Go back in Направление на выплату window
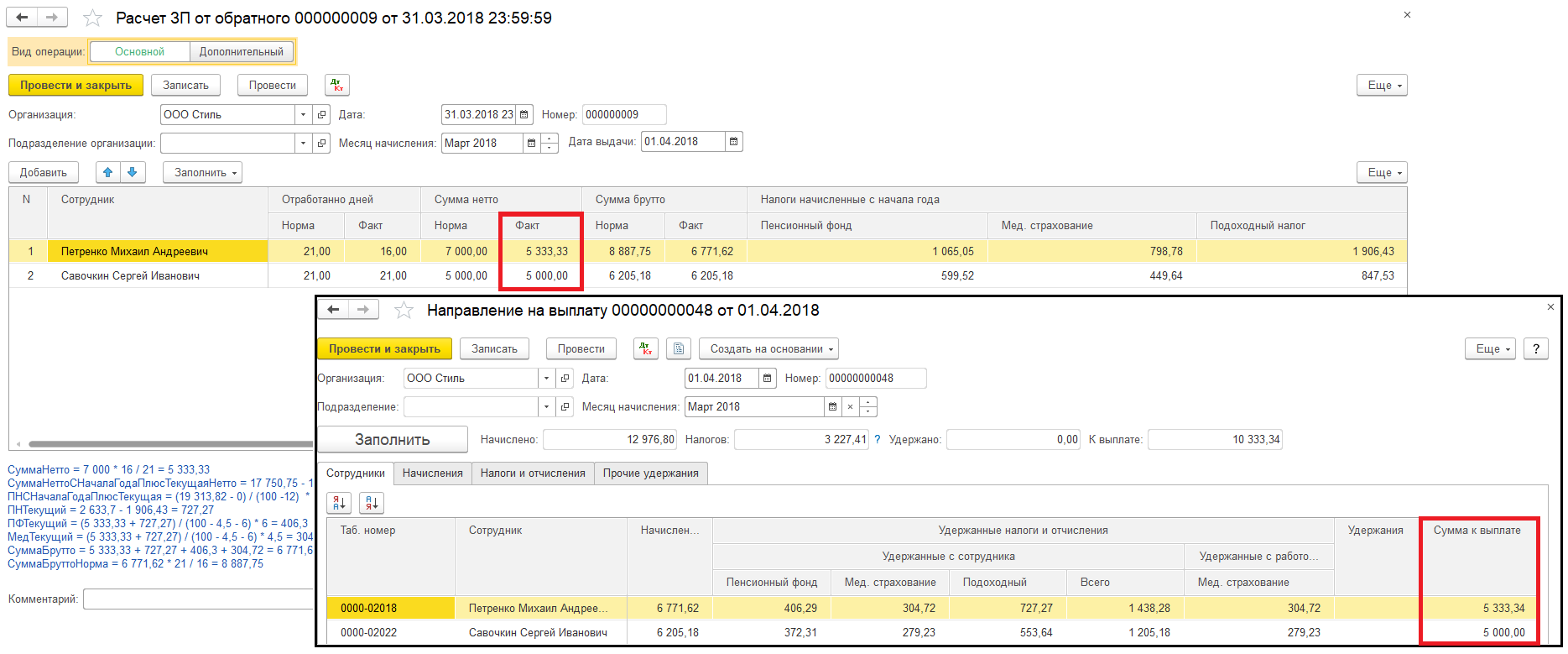 [333, 310]
